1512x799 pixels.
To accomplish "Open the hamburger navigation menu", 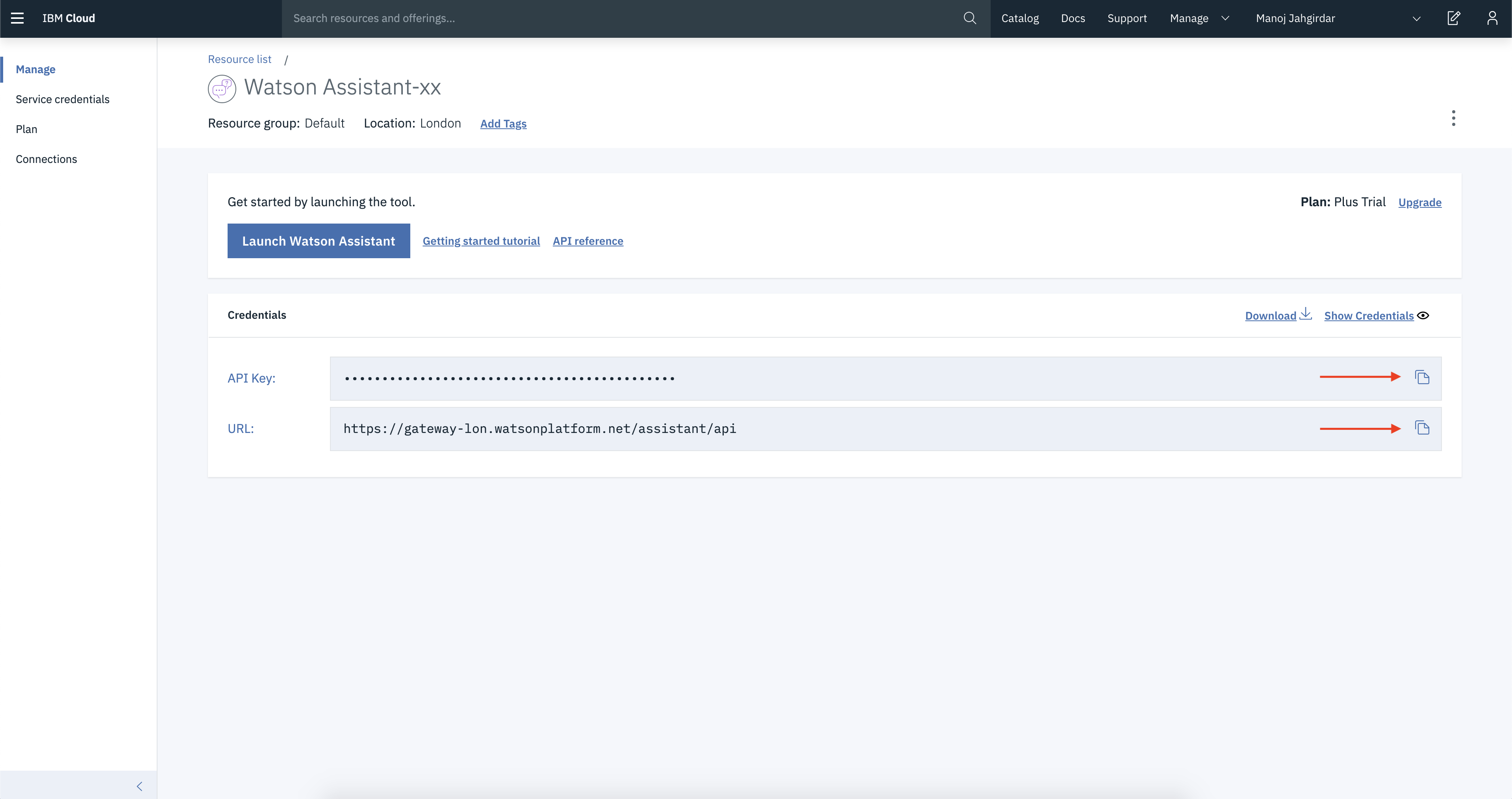I will click(x=18, y=18).
